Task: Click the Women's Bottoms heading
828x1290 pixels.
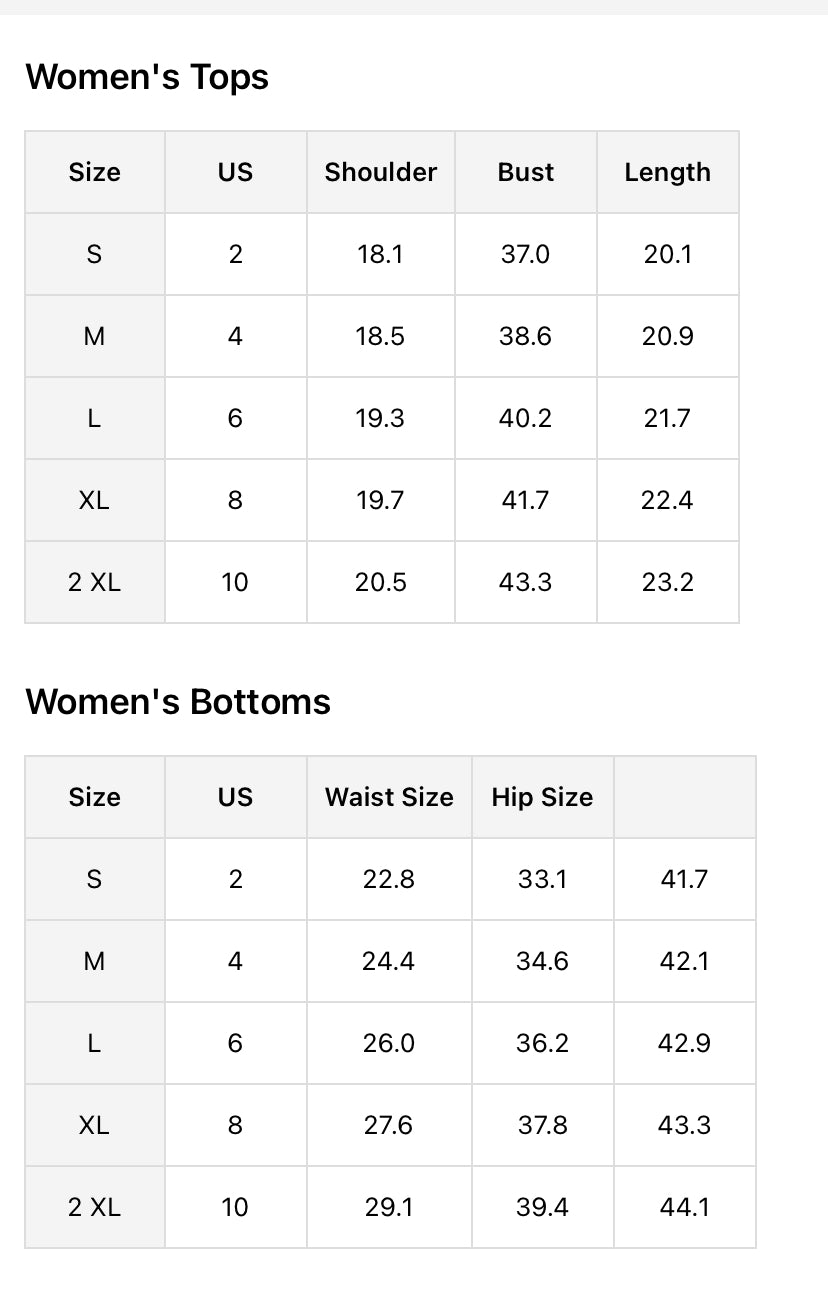Action: pyautogui.click(x=178, y=702)
